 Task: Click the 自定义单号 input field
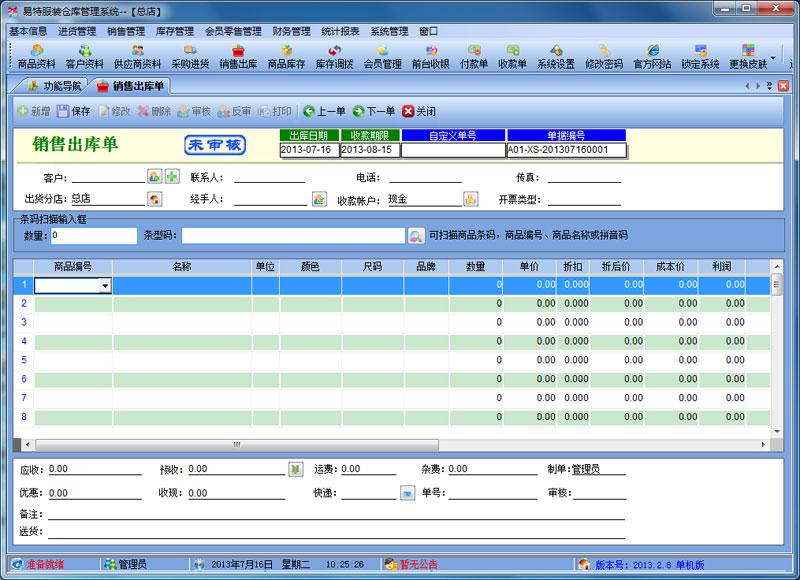pyautogui.click(x=453, y=150)
